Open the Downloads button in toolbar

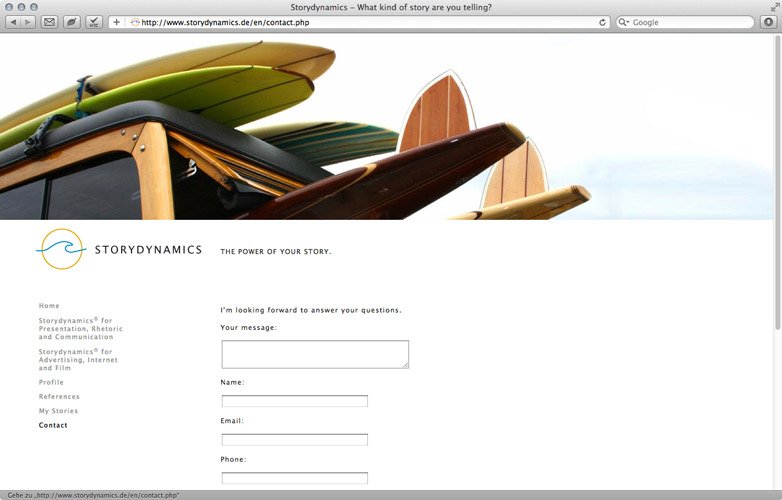point(769,22)
